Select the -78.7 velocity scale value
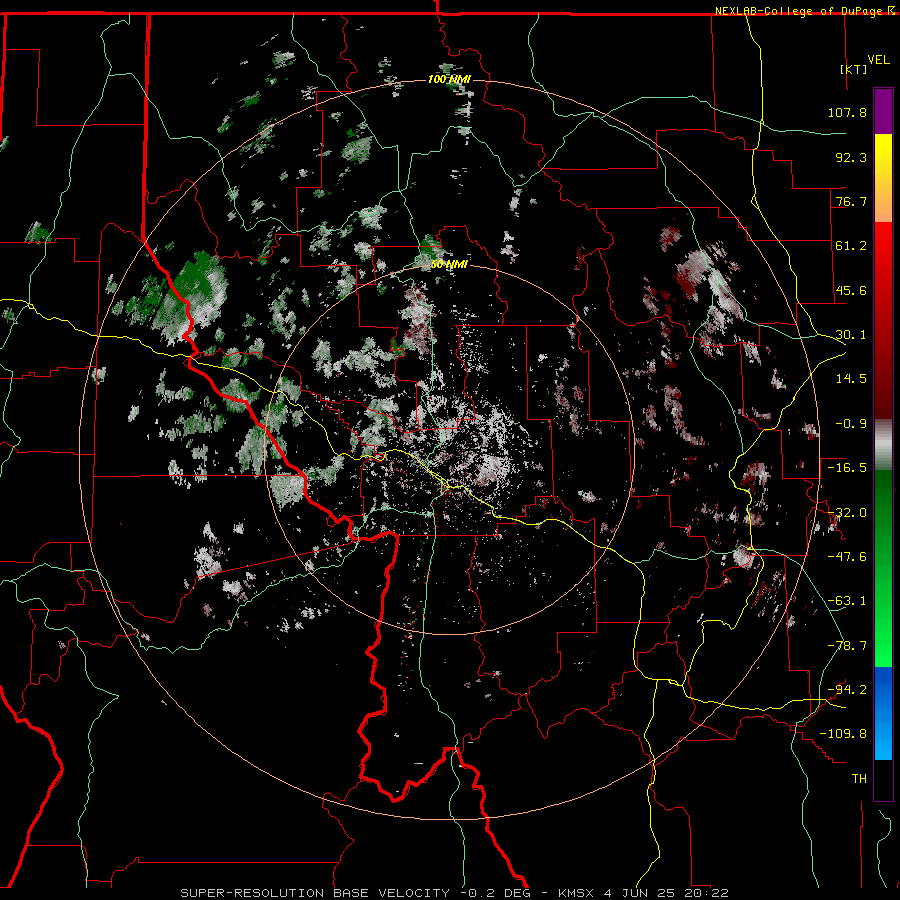 847,646
